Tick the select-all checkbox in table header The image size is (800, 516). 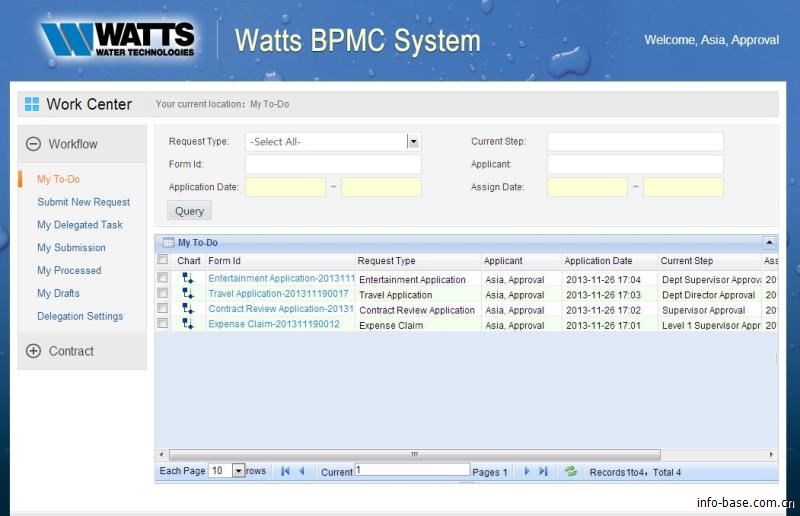point(162,260)
